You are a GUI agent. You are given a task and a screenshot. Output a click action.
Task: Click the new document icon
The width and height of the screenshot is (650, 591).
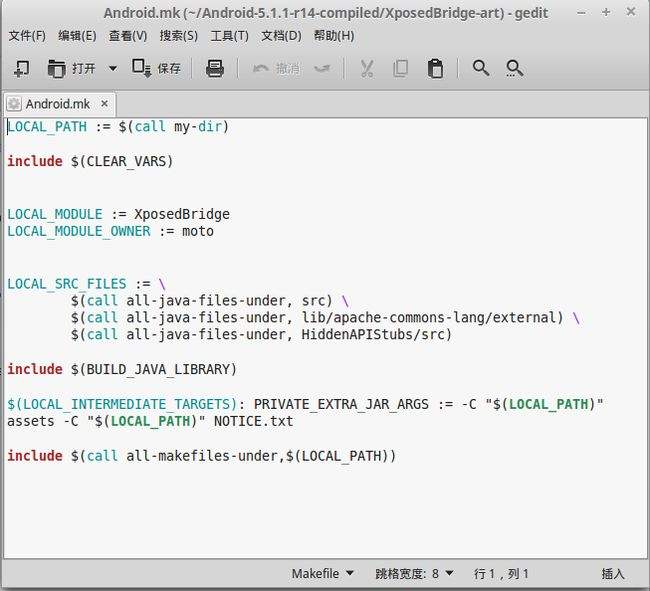coord(22,68)
